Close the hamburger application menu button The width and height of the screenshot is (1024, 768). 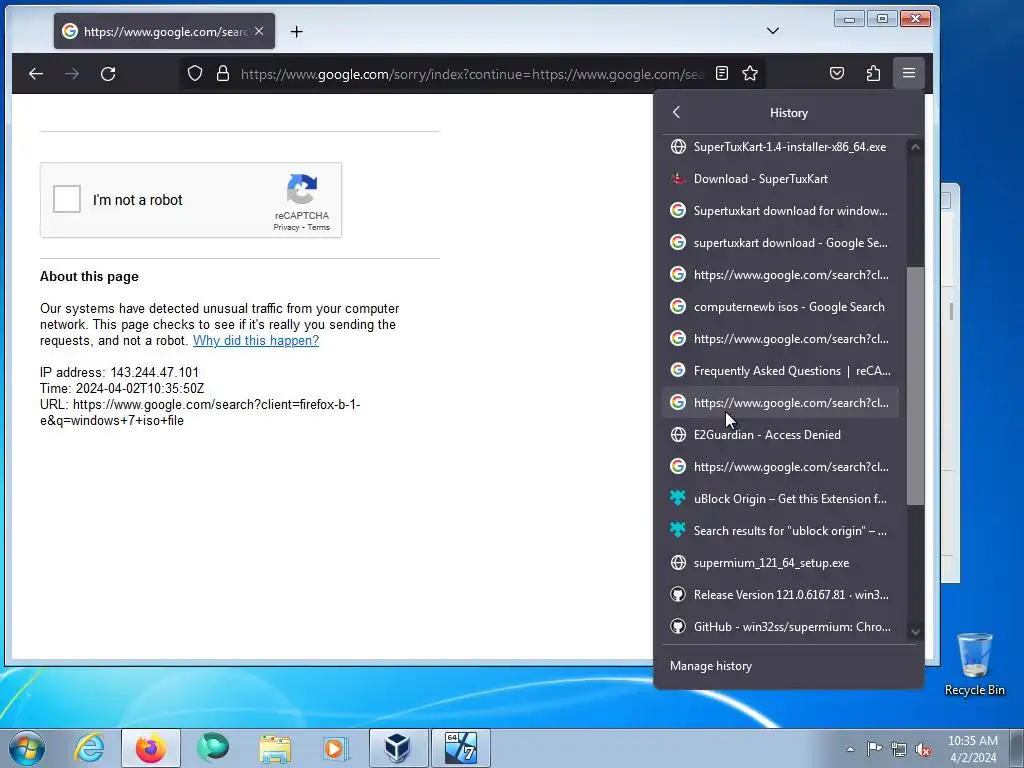click(908, 73)
